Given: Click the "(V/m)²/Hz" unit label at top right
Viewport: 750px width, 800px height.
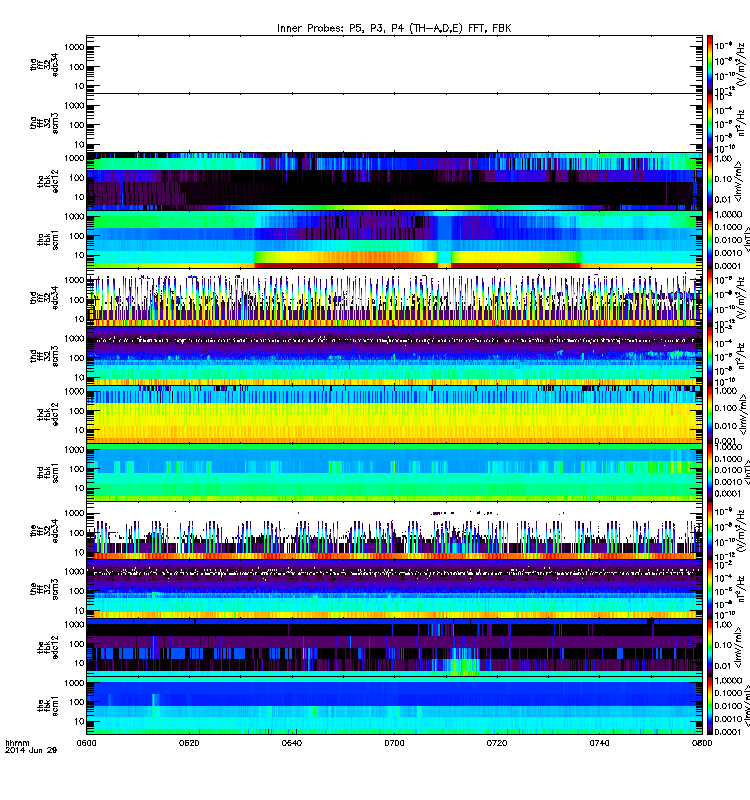Looking at the screenshot, I should (743, 64).
